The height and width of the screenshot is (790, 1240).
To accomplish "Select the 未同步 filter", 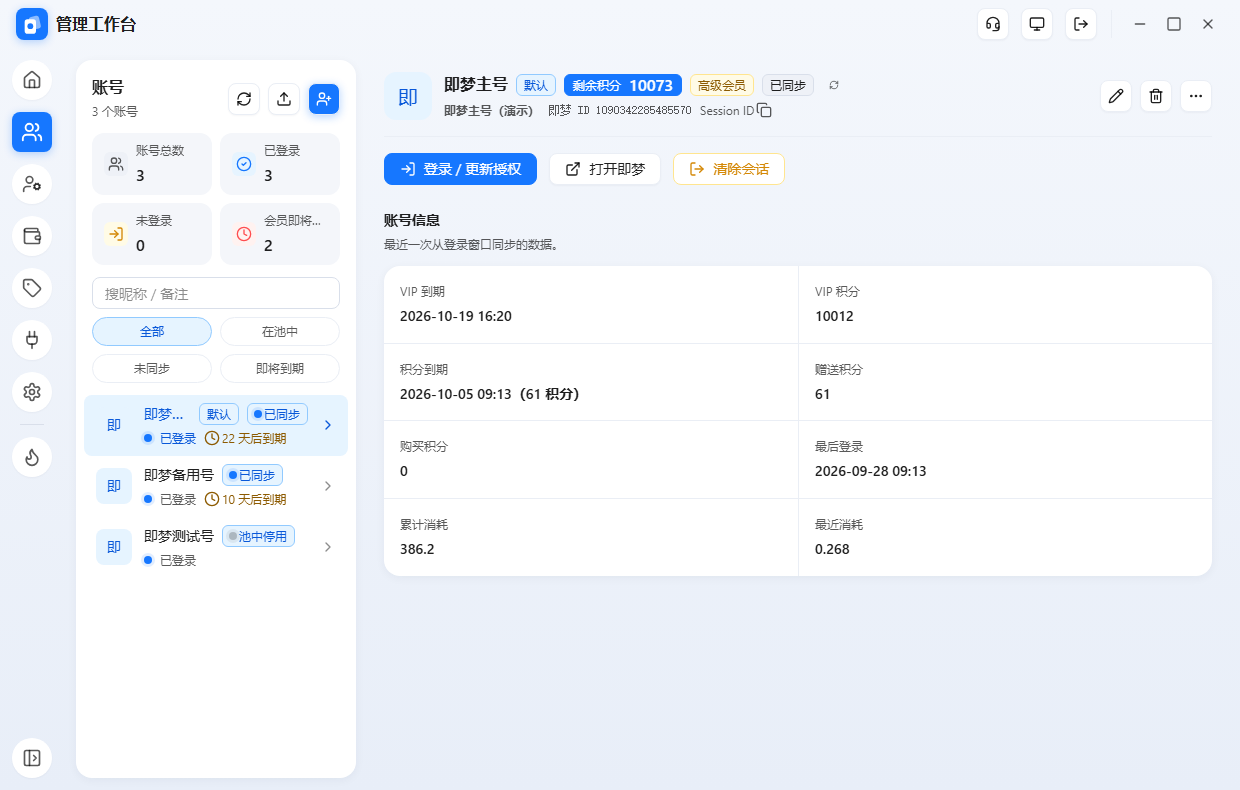I will tap(152, 368).
